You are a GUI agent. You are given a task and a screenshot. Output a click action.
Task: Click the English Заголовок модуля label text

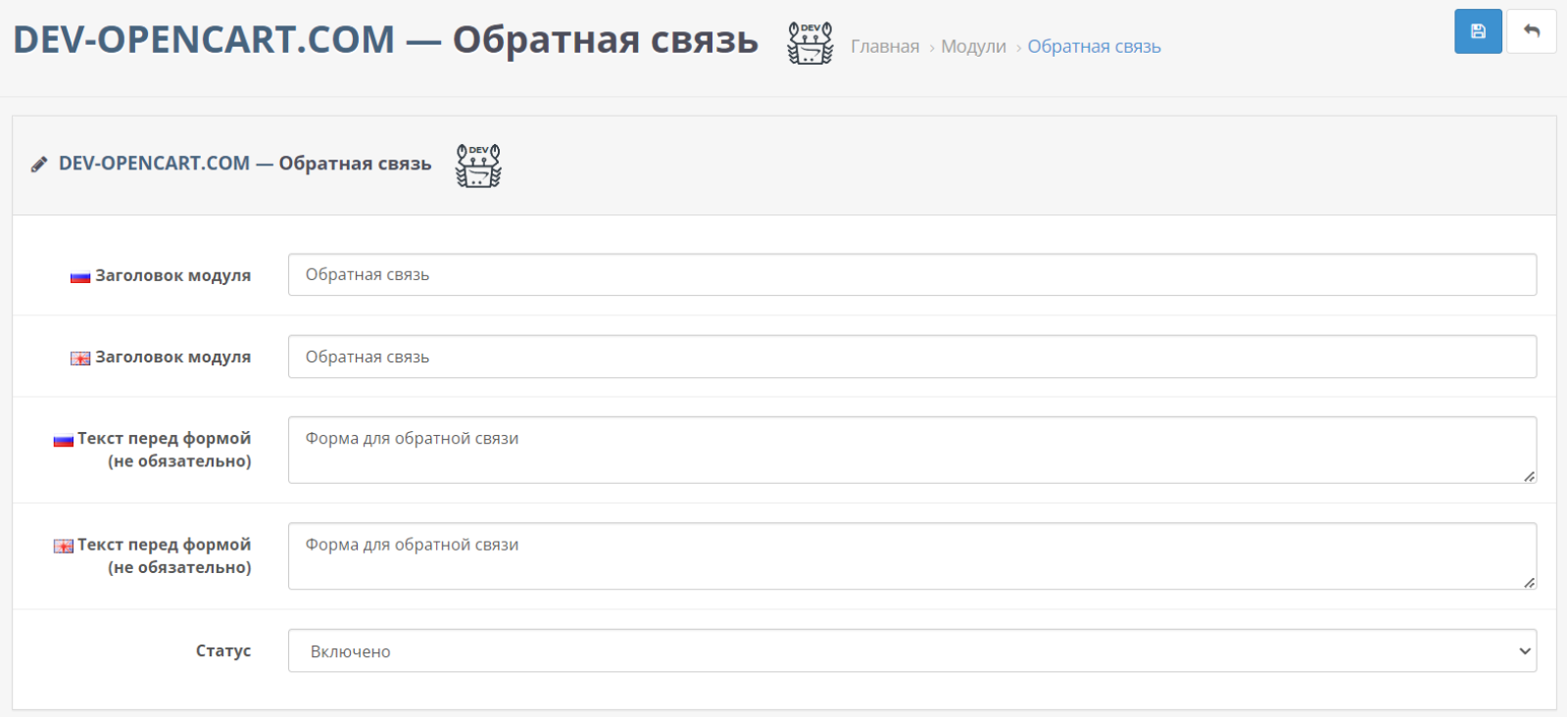pyautogui.click(x=173, y=358)
